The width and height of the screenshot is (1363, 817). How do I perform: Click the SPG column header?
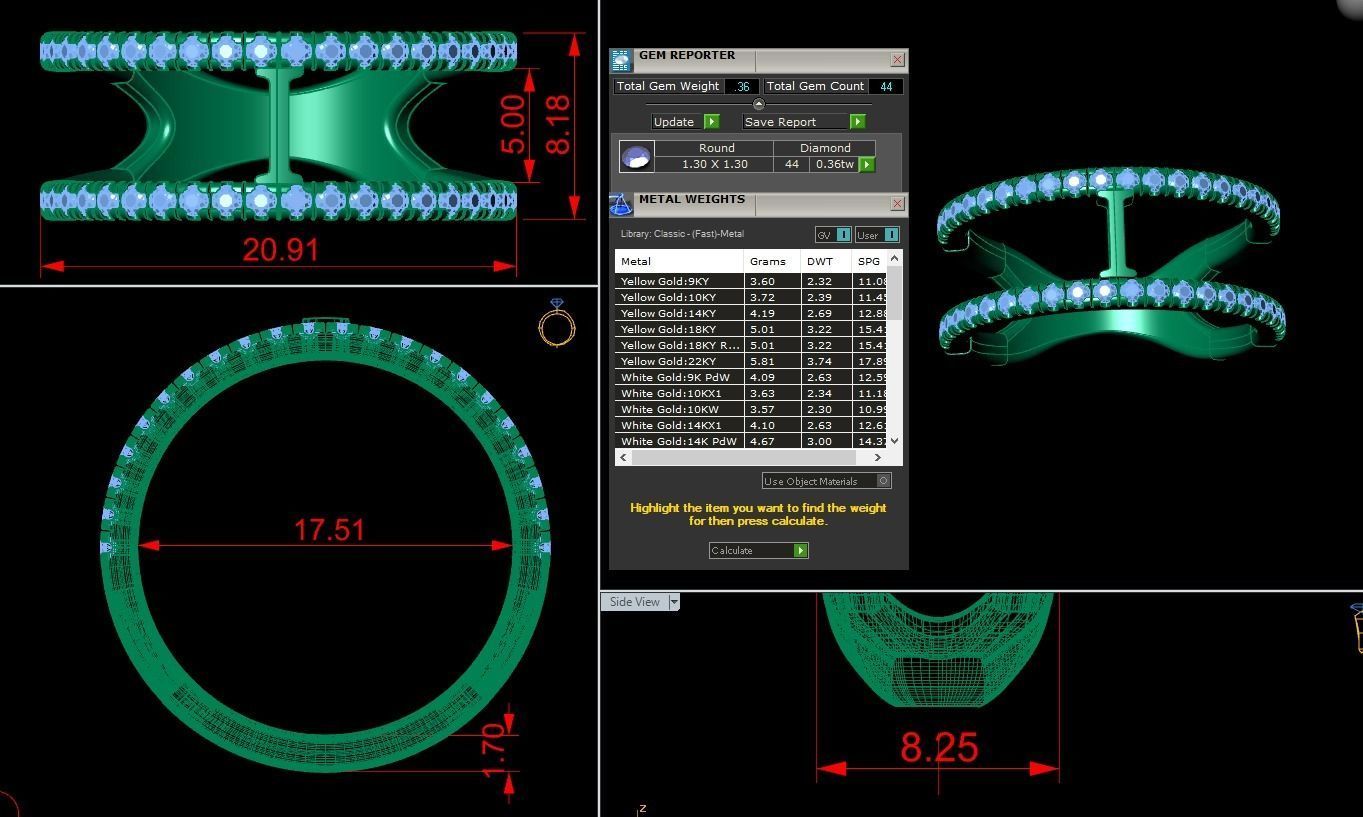(x=869, y=262)
